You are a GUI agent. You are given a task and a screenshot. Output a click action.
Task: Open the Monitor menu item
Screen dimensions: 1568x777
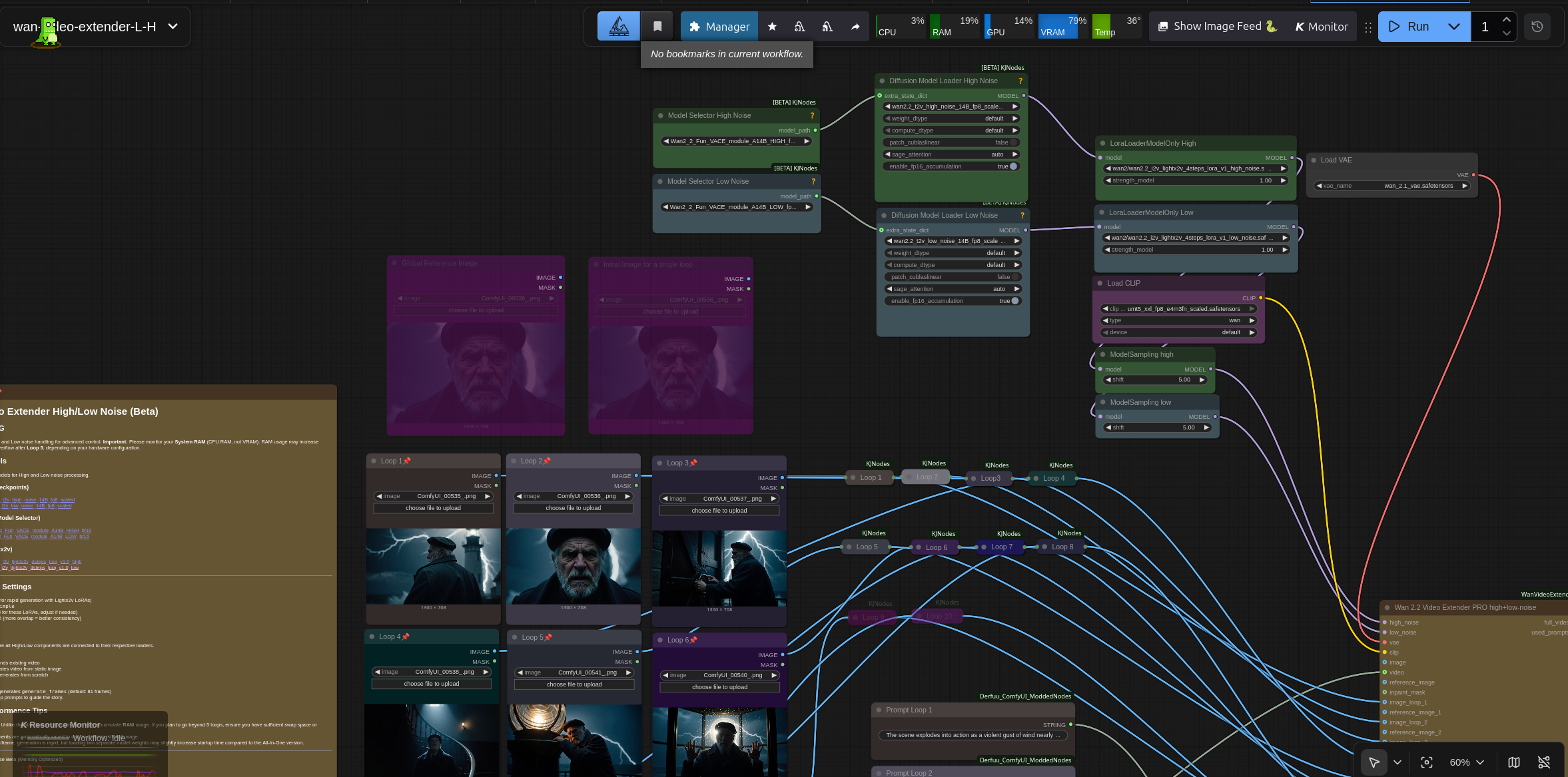click(x=1322, y=27)
